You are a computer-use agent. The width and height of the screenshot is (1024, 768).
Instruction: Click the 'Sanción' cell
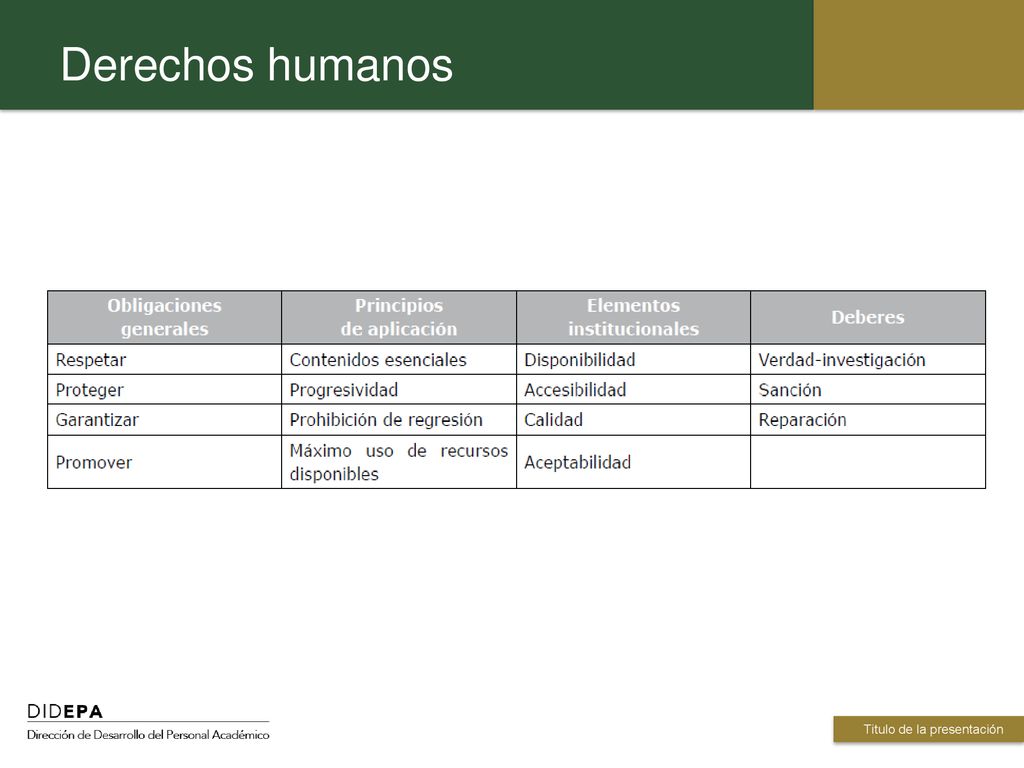[x=868, y=389]
